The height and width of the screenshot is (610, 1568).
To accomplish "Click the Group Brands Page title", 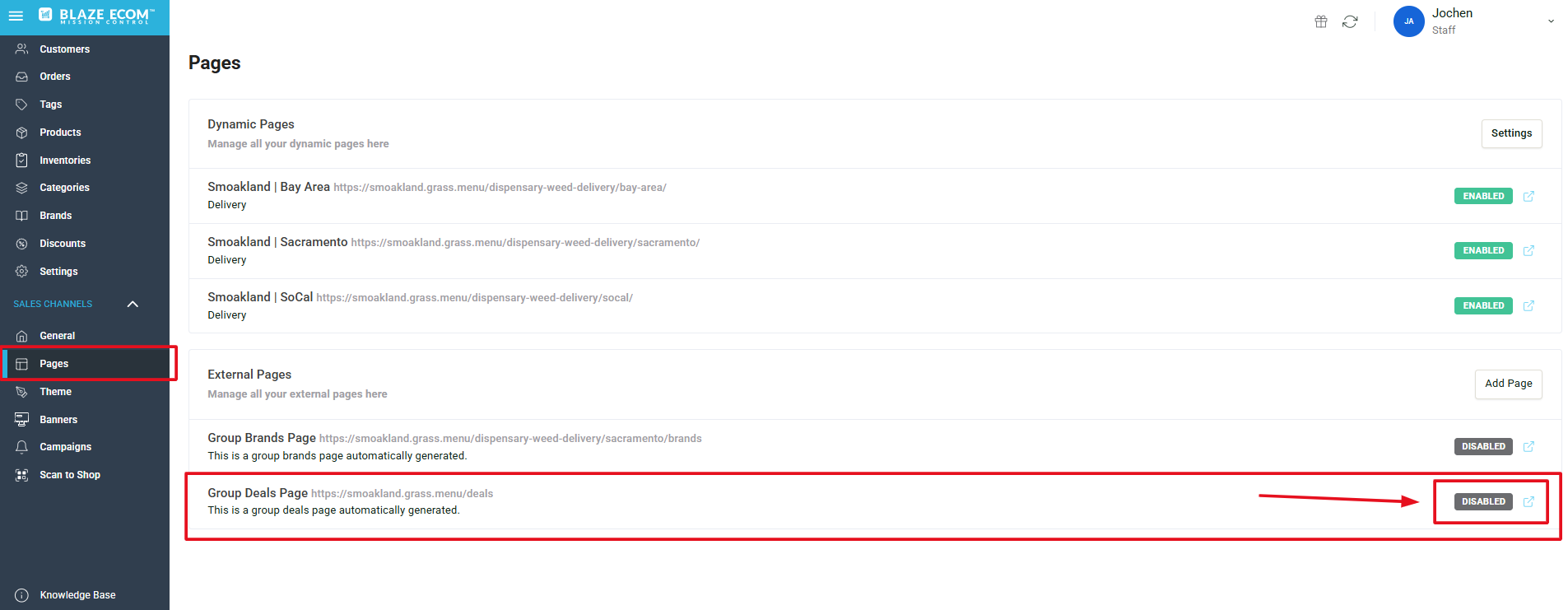I will coord(262,438).
